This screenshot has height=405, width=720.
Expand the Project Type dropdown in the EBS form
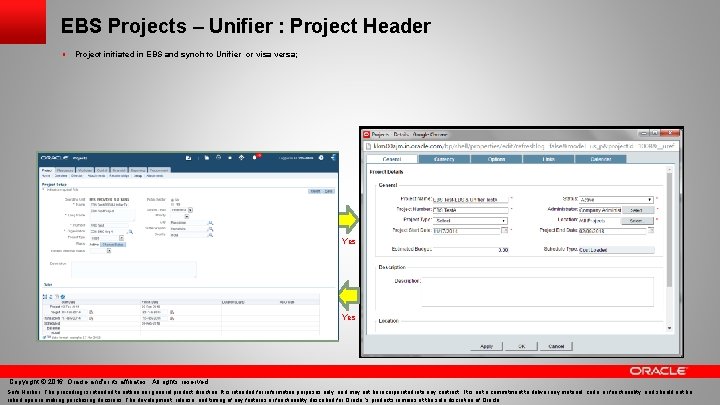121,238
